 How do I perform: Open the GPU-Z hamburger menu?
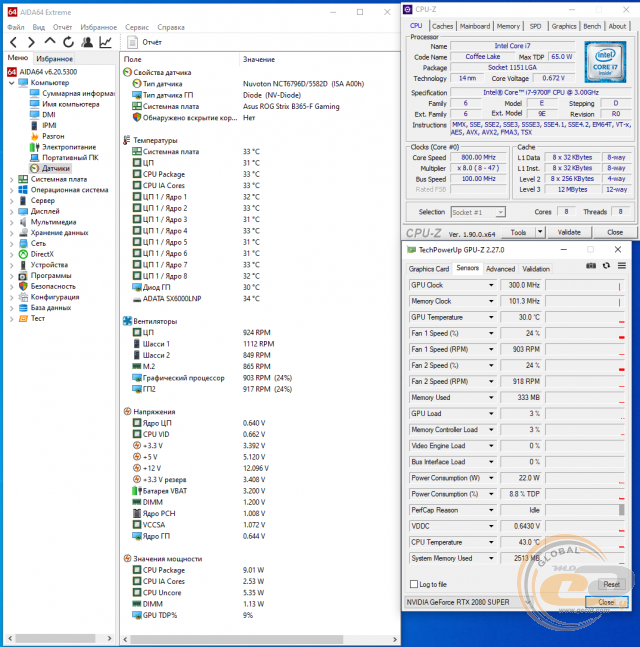(622, 266)
